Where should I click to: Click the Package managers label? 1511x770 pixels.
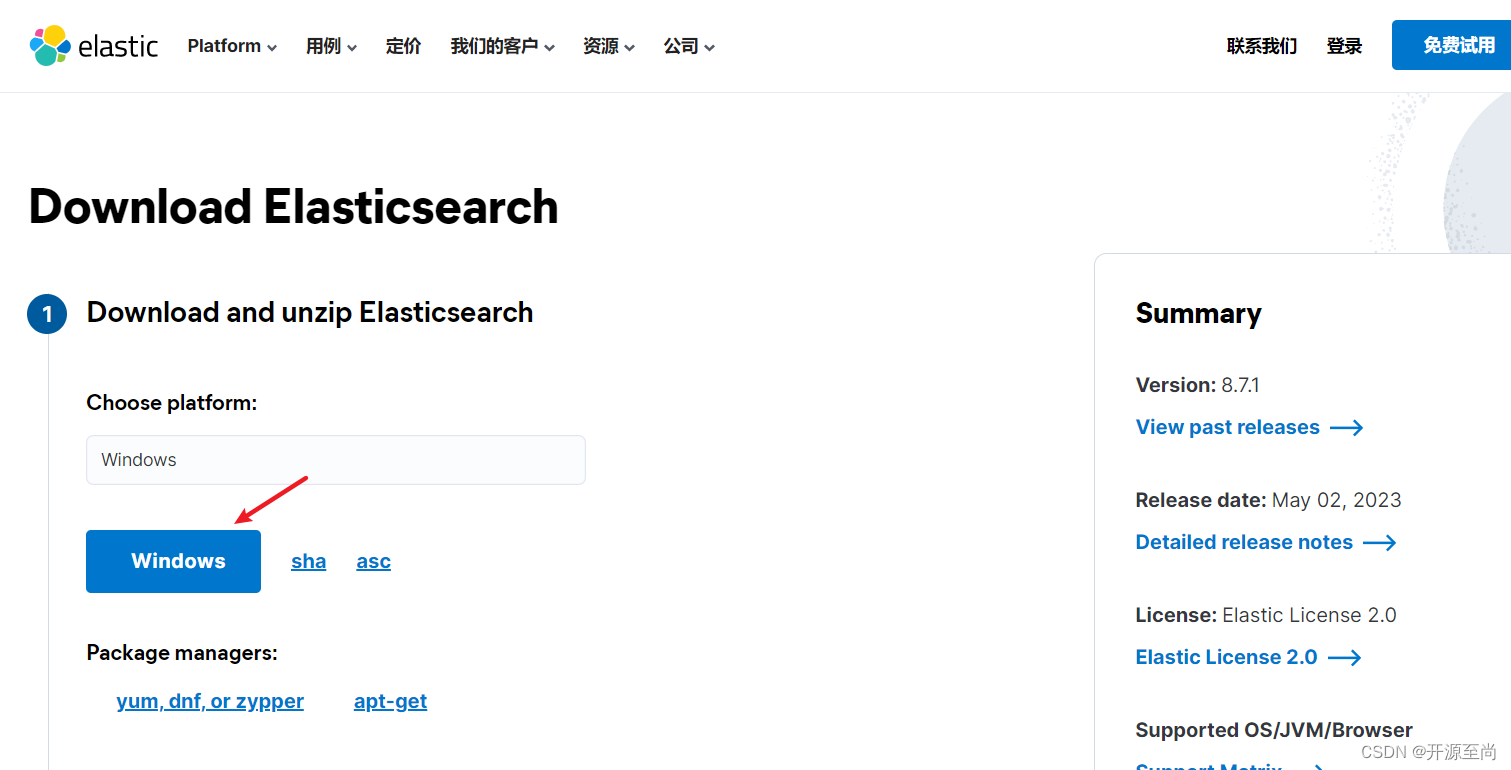coord(182,653)
